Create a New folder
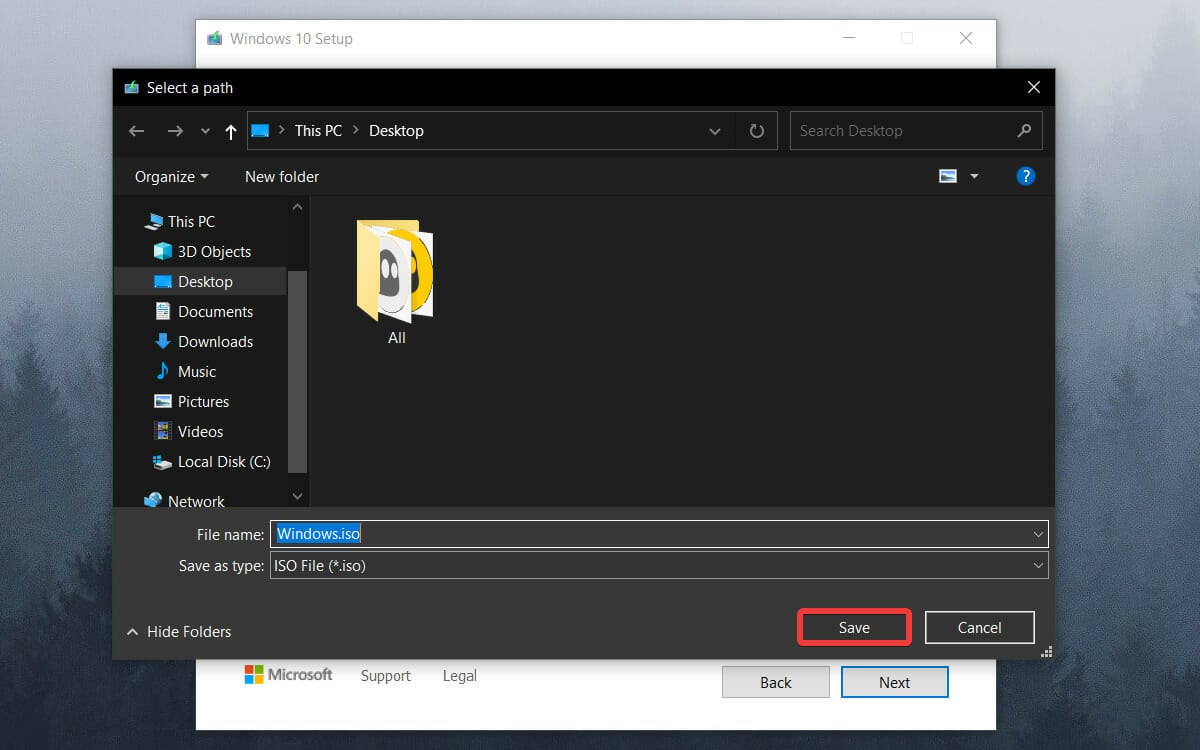This screenshot has width=1200, height=750. click(x=282, y=177)
